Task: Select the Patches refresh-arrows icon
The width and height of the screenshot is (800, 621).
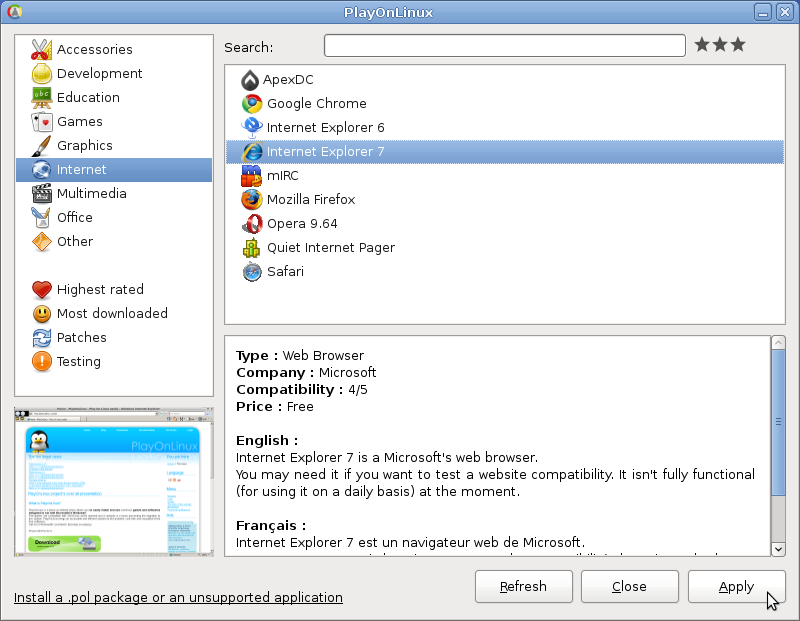Action: (41, 337)
